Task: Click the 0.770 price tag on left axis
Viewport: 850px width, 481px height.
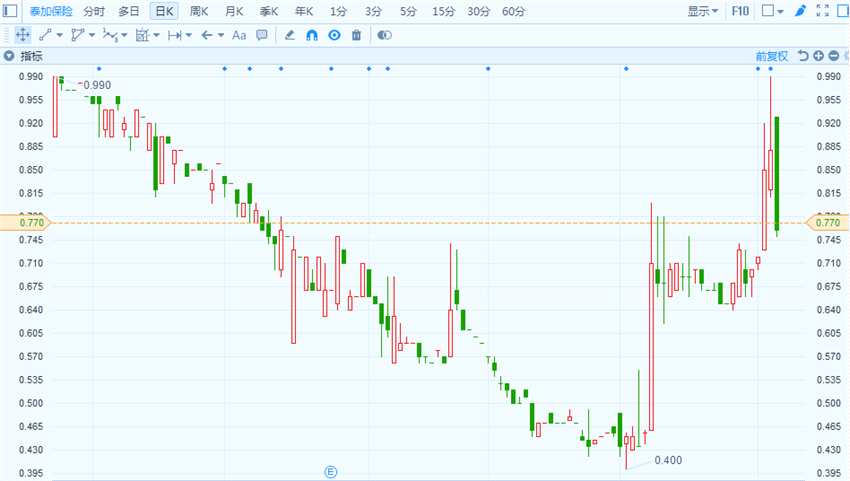Action: coord(25,222)
